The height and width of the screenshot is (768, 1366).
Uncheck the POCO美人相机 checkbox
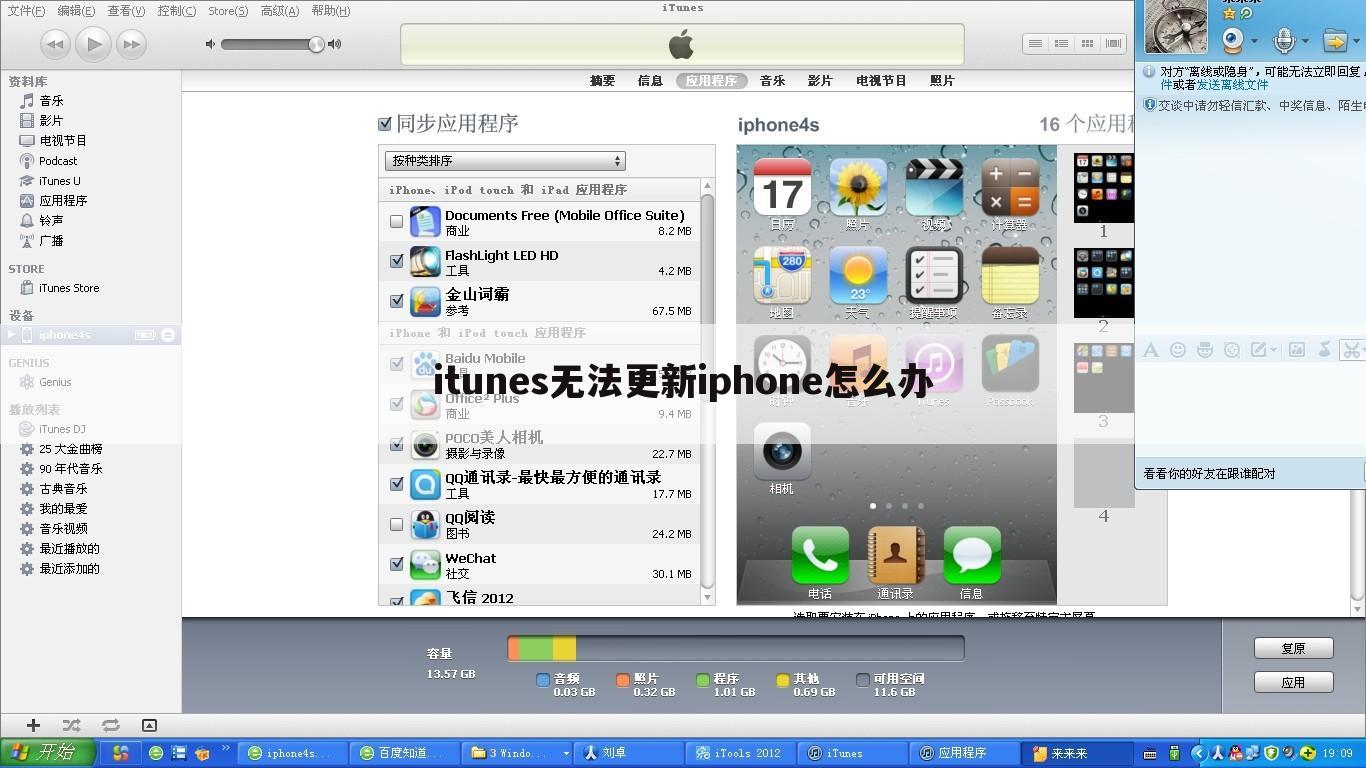click(397, 444)
